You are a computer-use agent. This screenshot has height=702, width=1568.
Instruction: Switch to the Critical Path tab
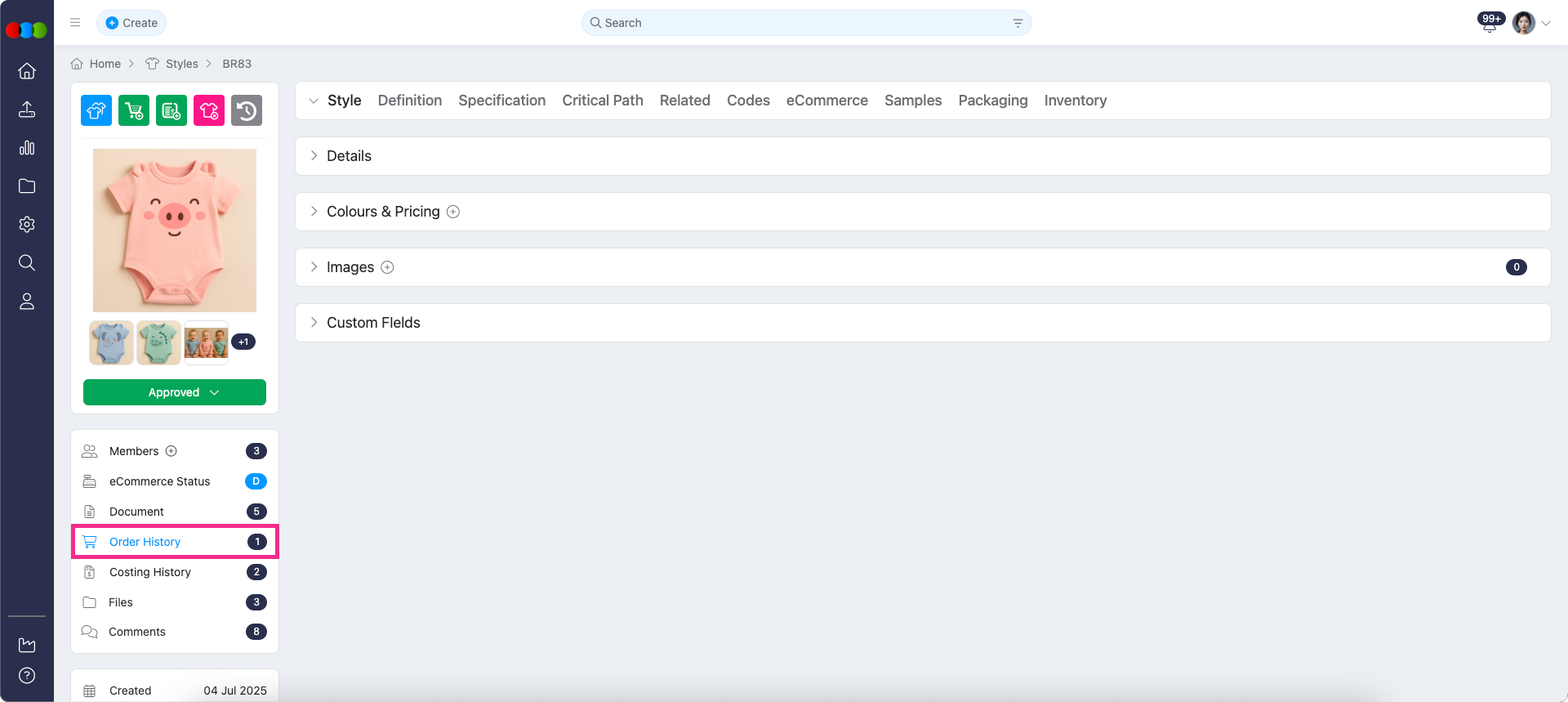[603, 101]
